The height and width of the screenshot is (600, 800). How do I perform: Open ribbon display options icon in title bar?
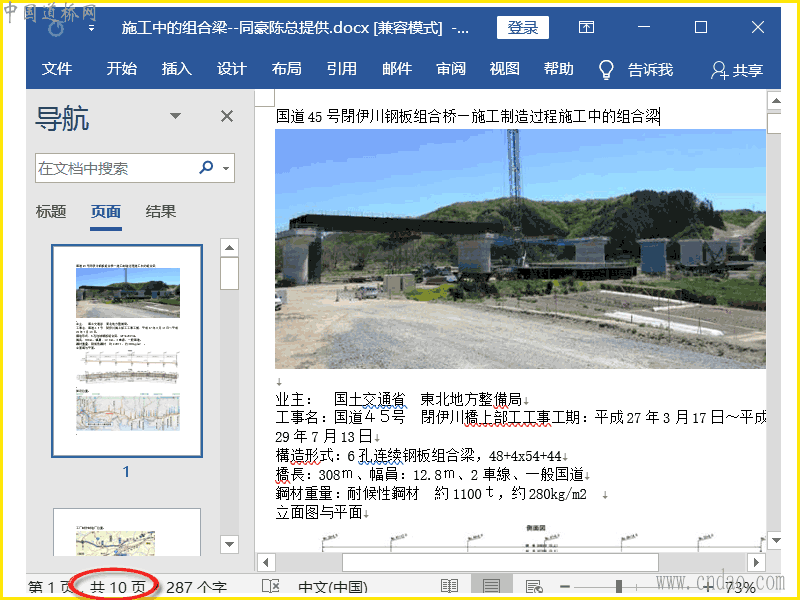pyautogui.click(x=586, y=27)
